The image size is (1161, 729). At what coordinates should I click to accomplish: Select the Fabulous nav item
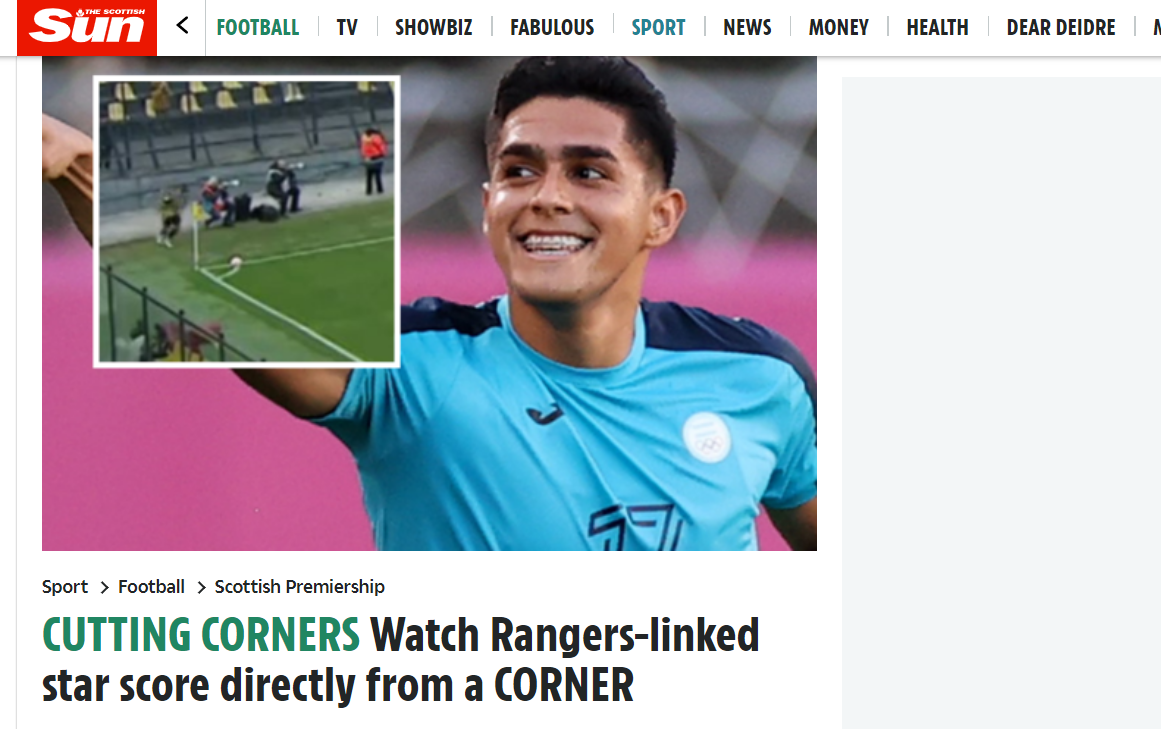click(552, 27)
